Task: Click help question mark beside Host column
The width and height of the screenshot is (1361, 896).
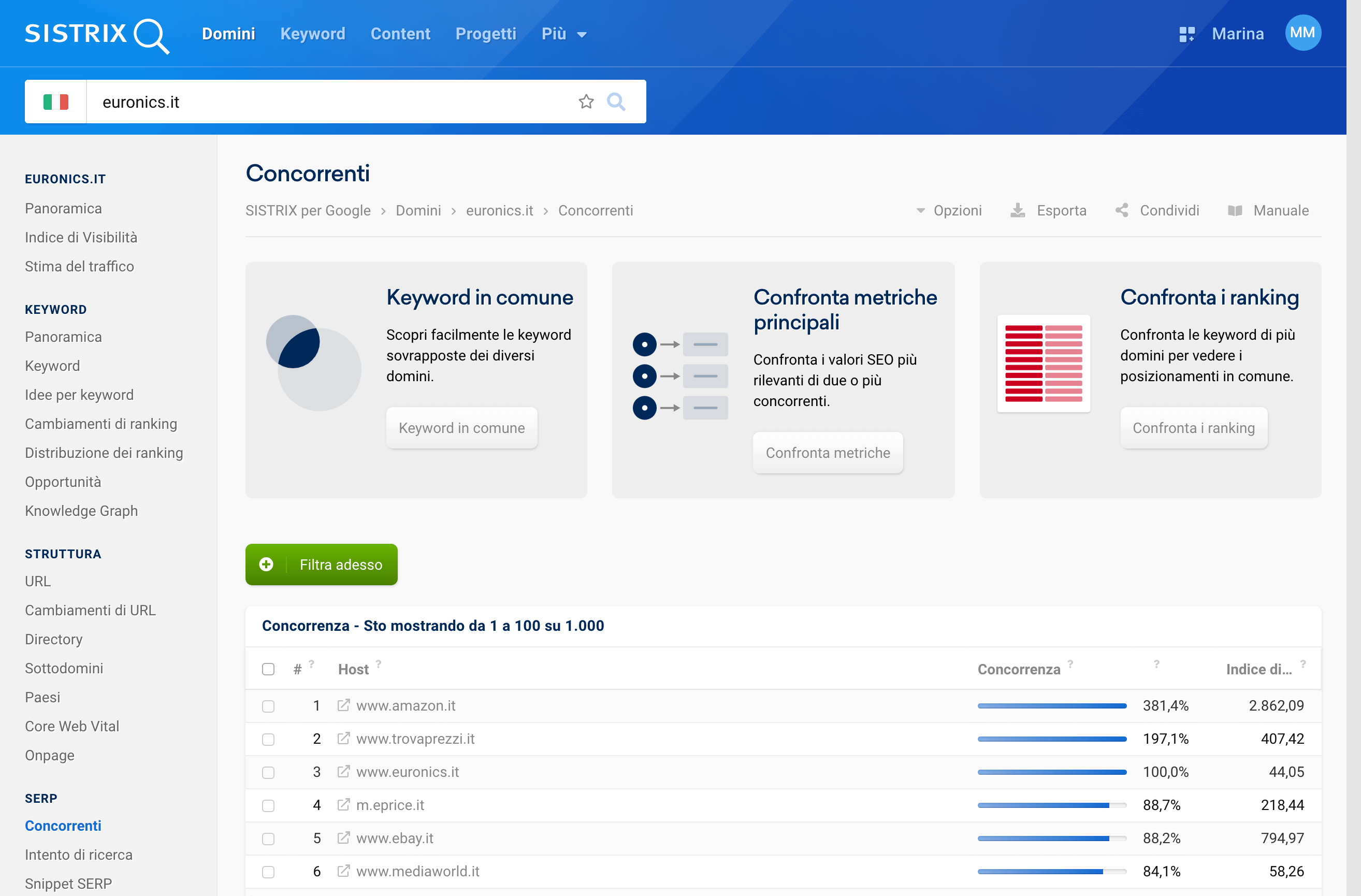Action: pos(379,664)
